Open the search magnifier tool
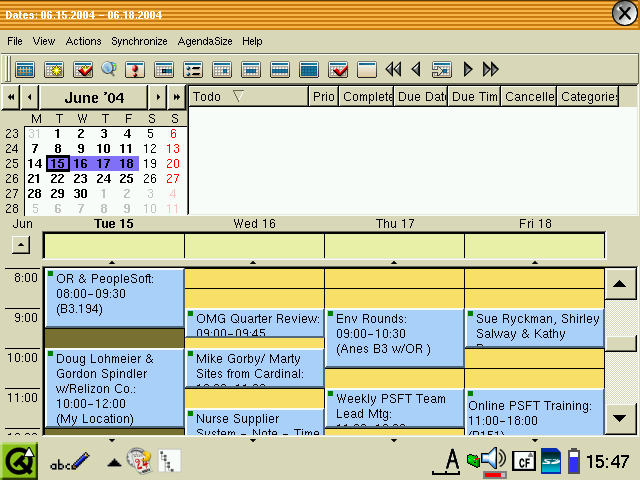Image resolution: width=640 pixels, height=480 pixels. pos(109,69)
